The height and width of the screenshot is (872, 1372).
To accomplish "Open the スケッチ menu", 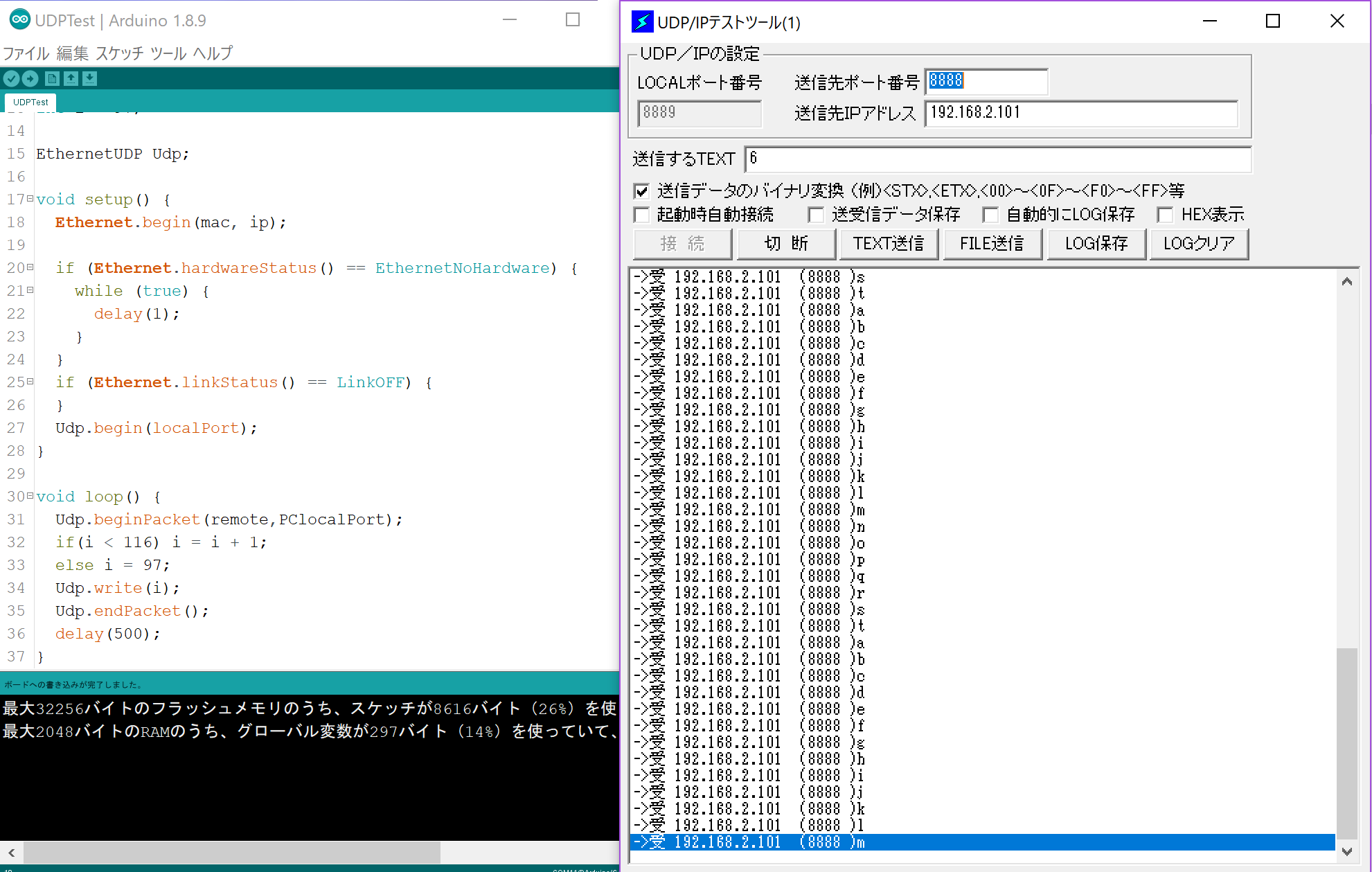I will [x=120, y=53].
